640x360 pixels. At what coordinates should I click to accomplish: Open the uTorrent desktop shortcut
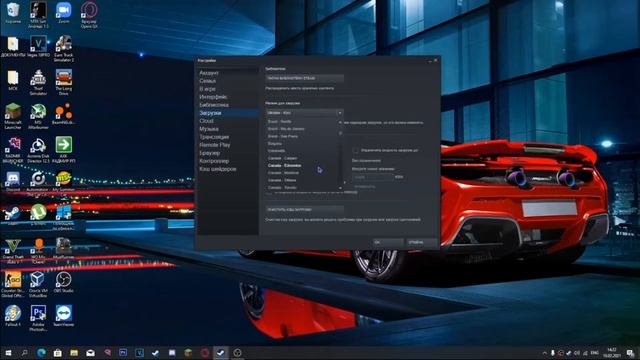click(x=38, y=215)
